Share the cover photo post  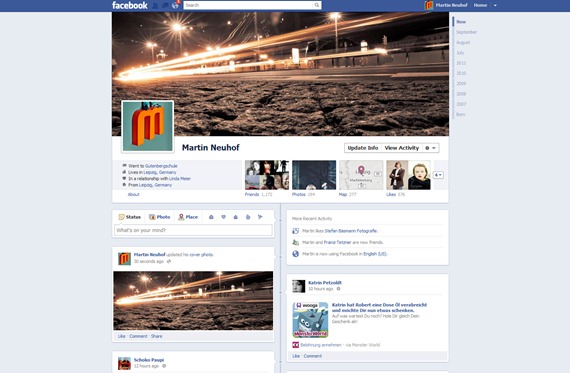[157, 336]
